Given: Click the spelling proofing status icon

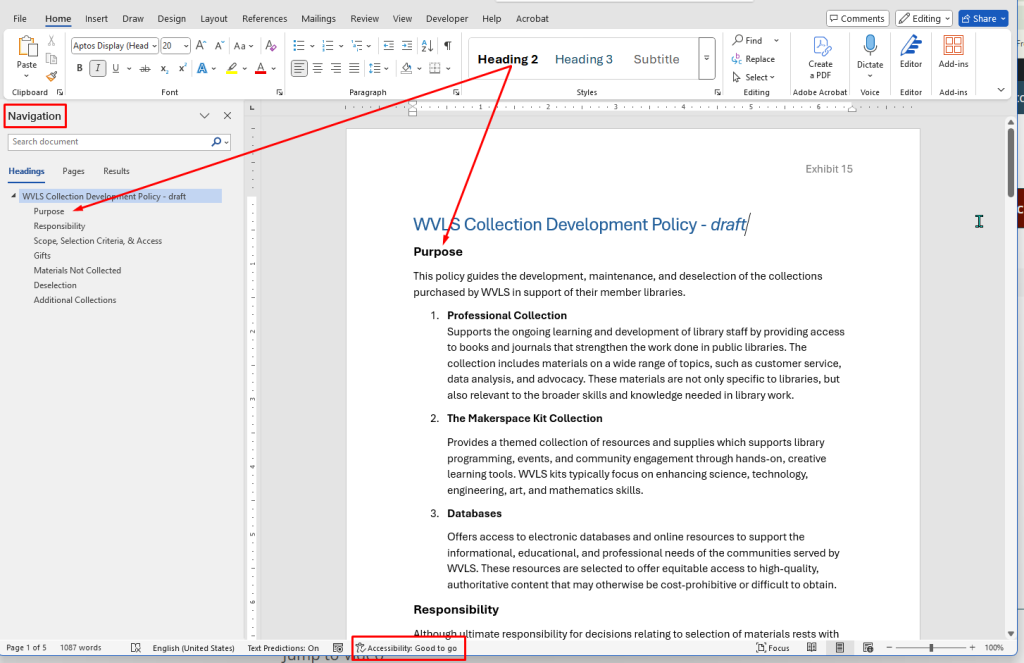Looking at the screenshot, I should pyautogui.click(x=136, y=648).
